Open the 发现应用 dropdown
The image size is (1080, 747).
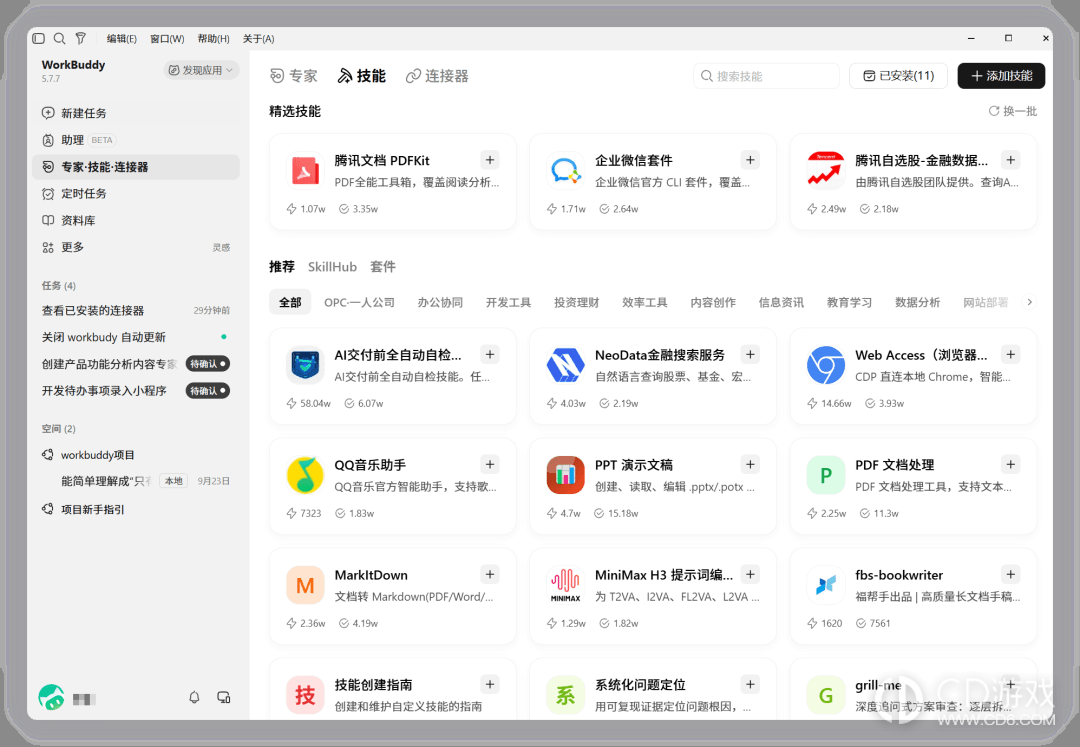click(201, 70)
